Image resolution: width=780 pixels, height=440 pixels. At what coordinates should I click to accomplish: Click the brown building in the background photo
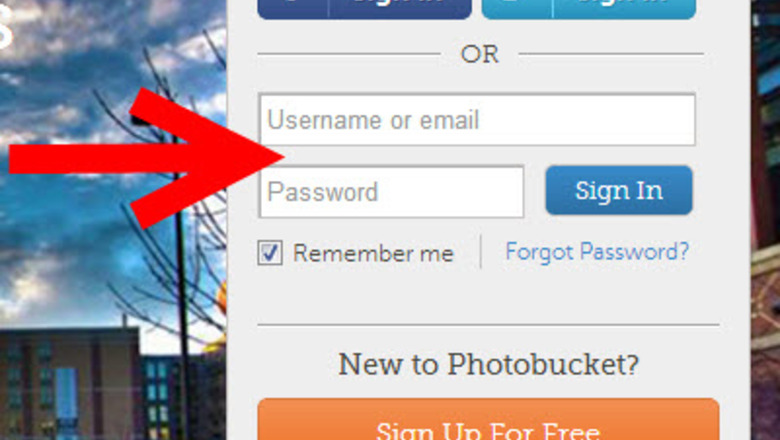click(x=70, y=384)
